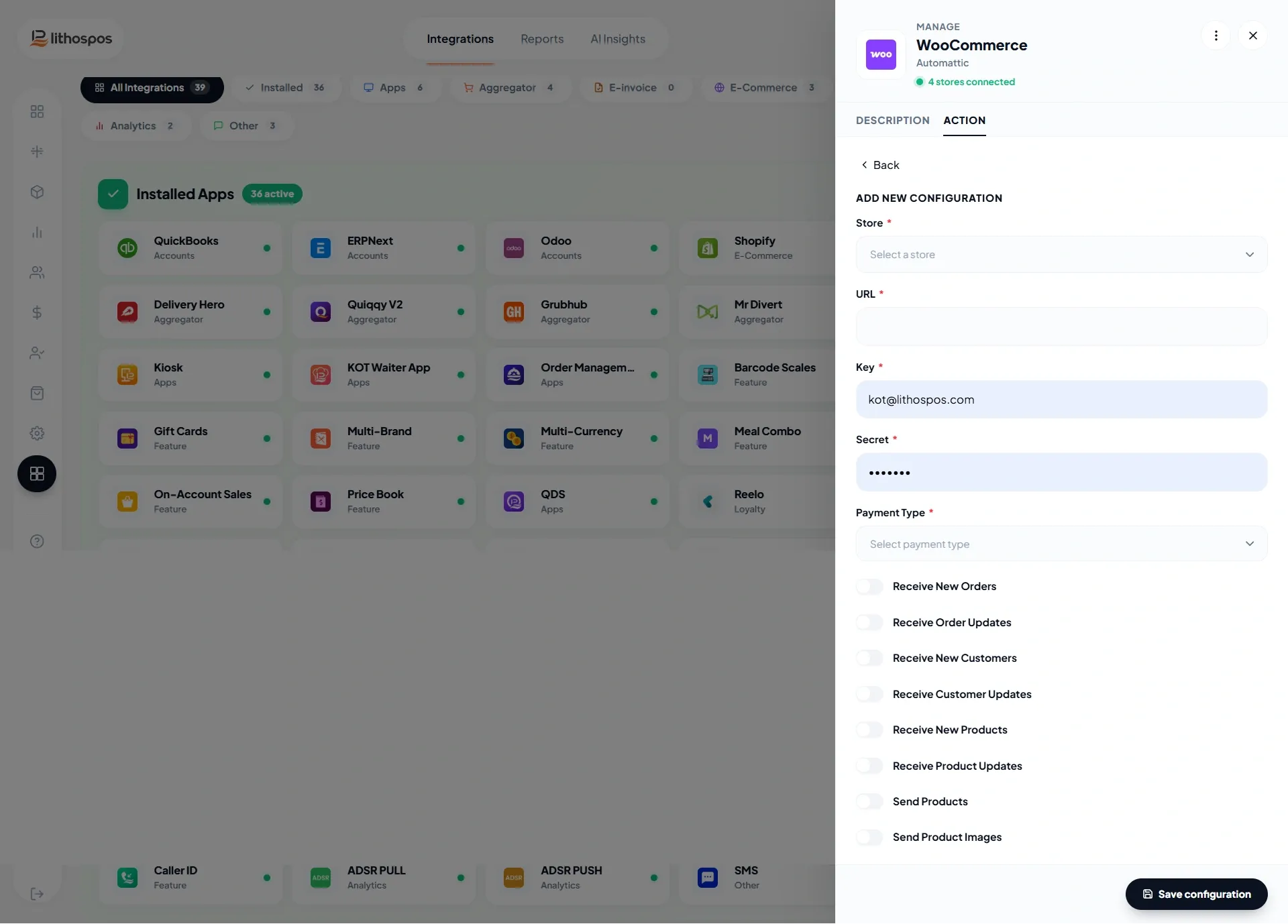Viewport: 1288px width, 924px height.
Task: Select the All Integrations 39 chip
Action: click(x=152, y=88)
